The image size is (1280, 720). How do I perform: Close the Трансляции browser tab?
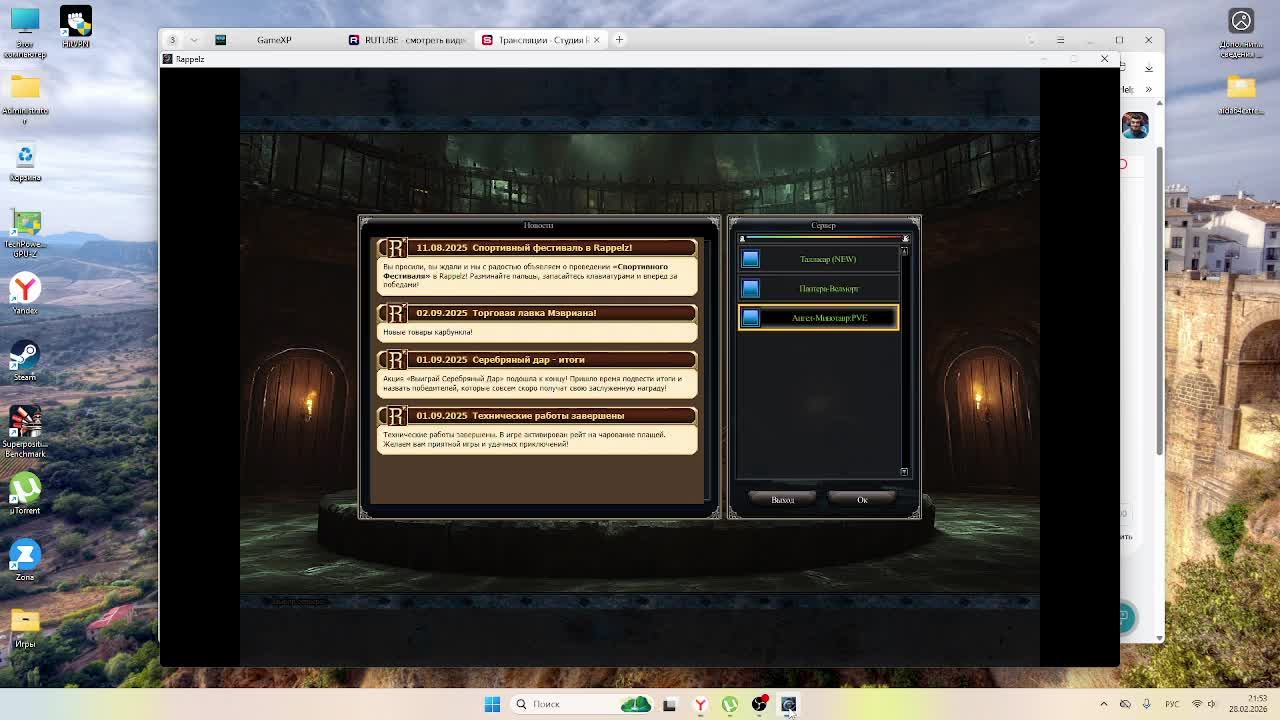click(x=597, y=40)
